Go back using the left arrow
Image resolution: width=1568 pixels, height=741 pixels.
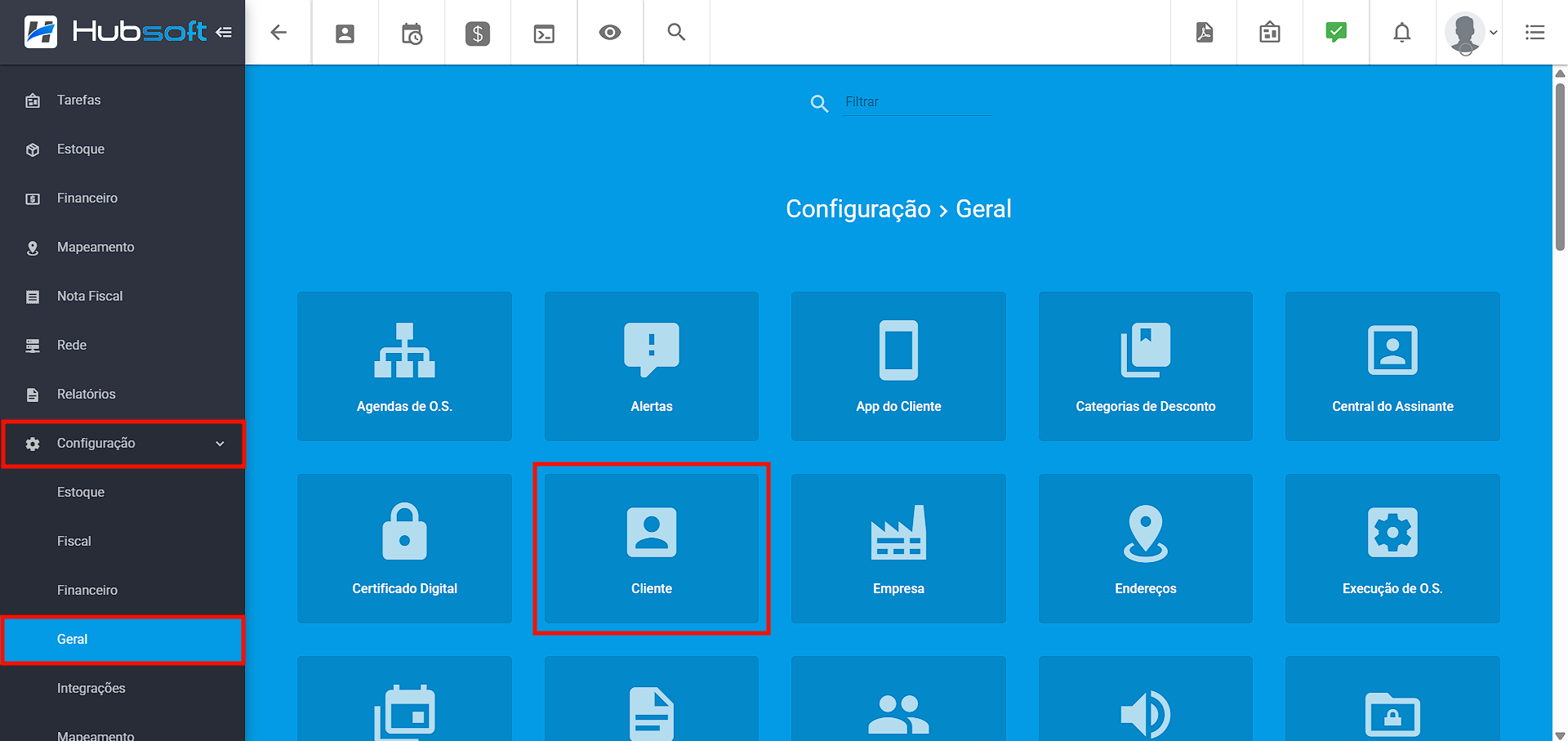(x=278, y=32)
